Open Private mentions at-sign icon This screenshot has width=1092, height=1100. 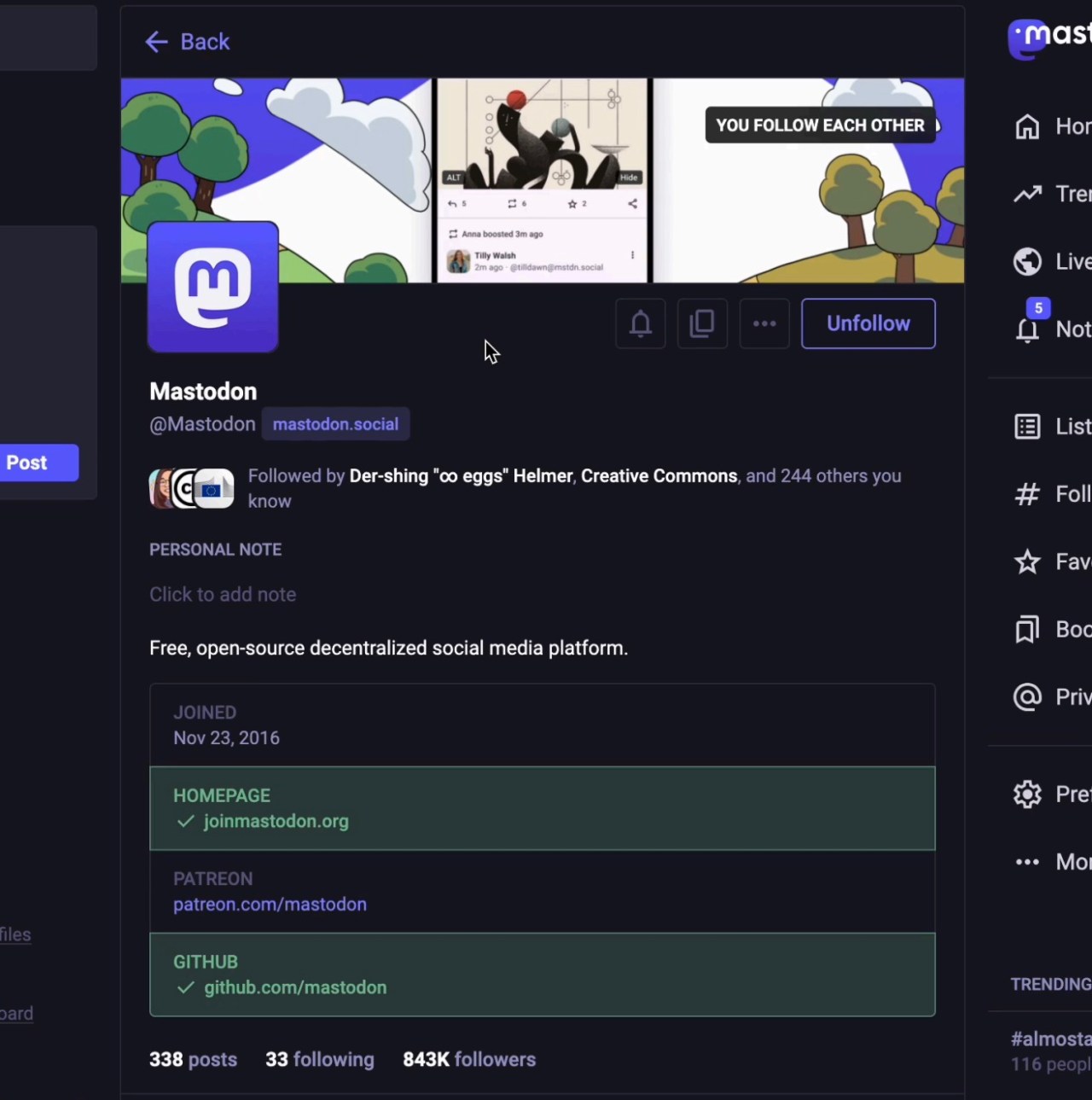tap(1027, 697)
